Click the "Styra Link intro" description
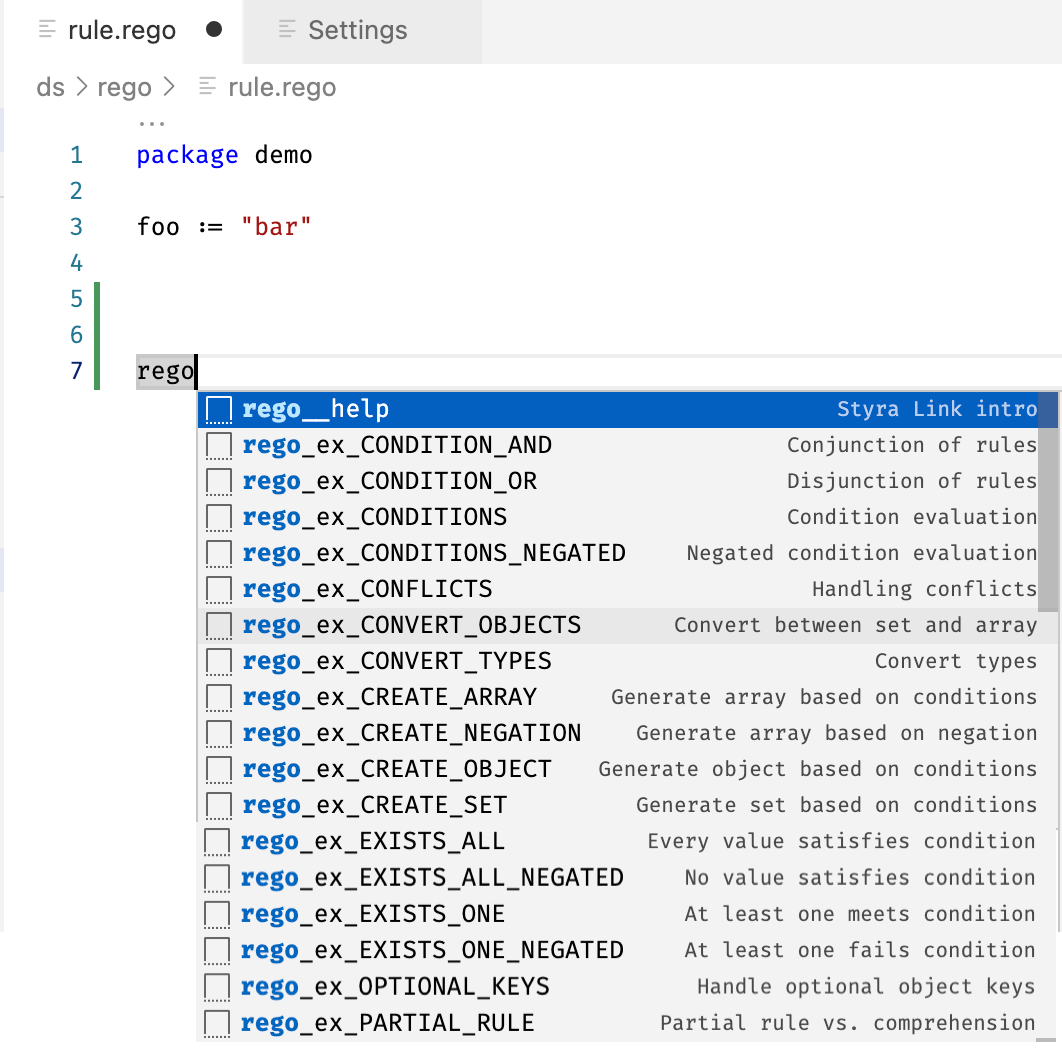The height and width of the screenshot is (1054, 1062). coord(937,409)
